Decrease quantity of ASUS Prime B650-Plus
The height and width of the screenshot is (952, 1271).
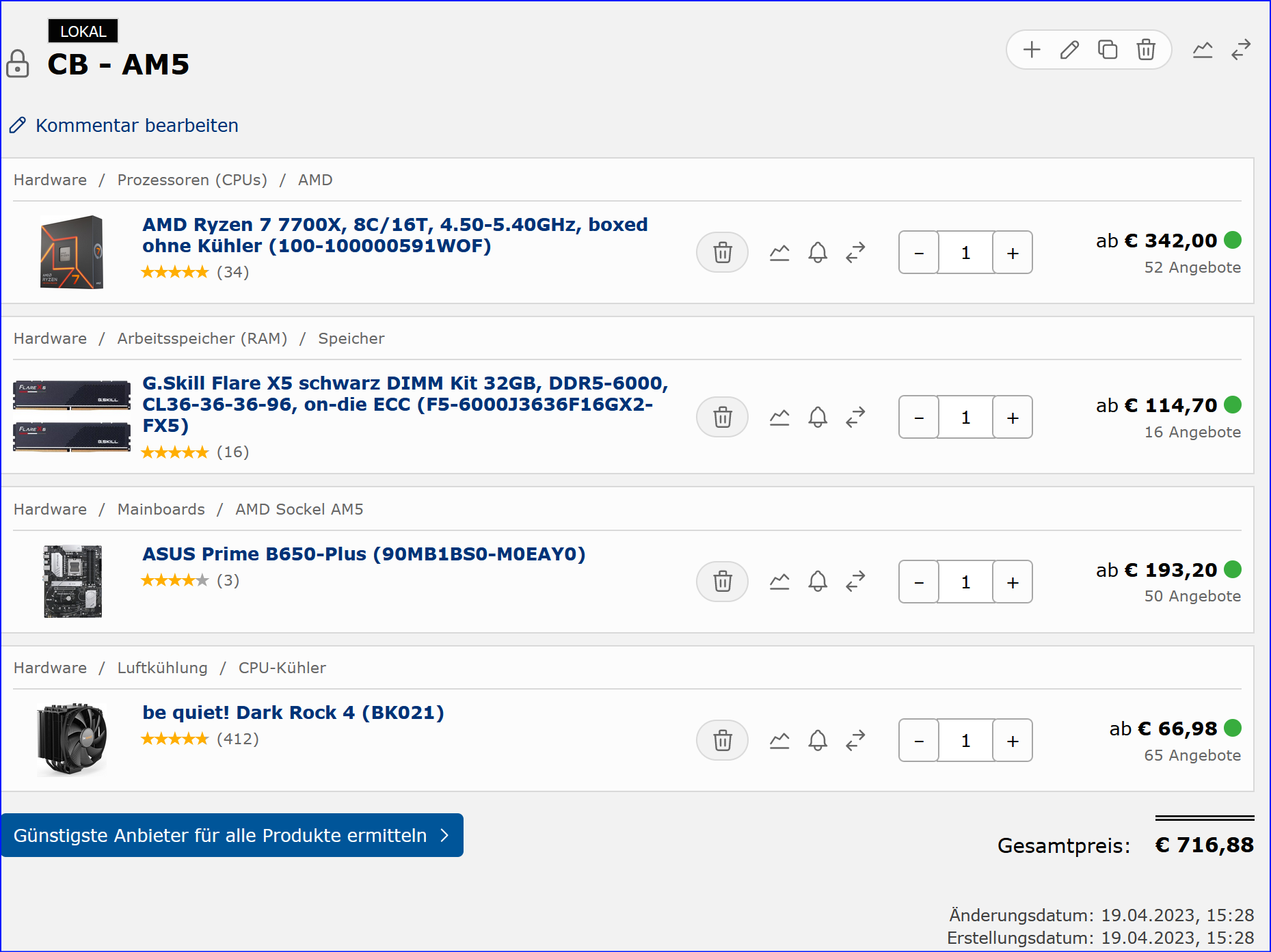pos(919,582)
